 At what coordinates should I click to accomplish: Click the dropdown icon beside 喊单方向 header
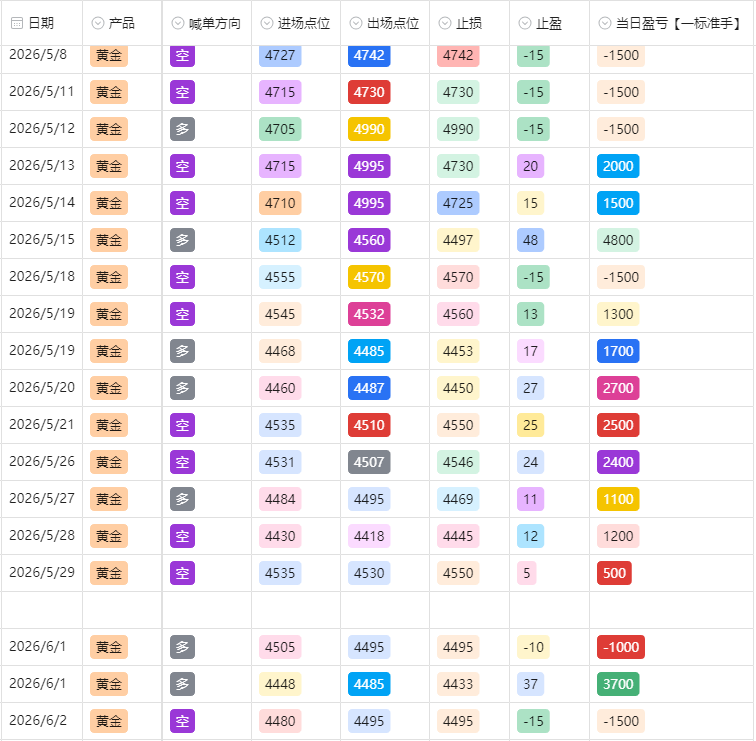(x=178, y=23)
